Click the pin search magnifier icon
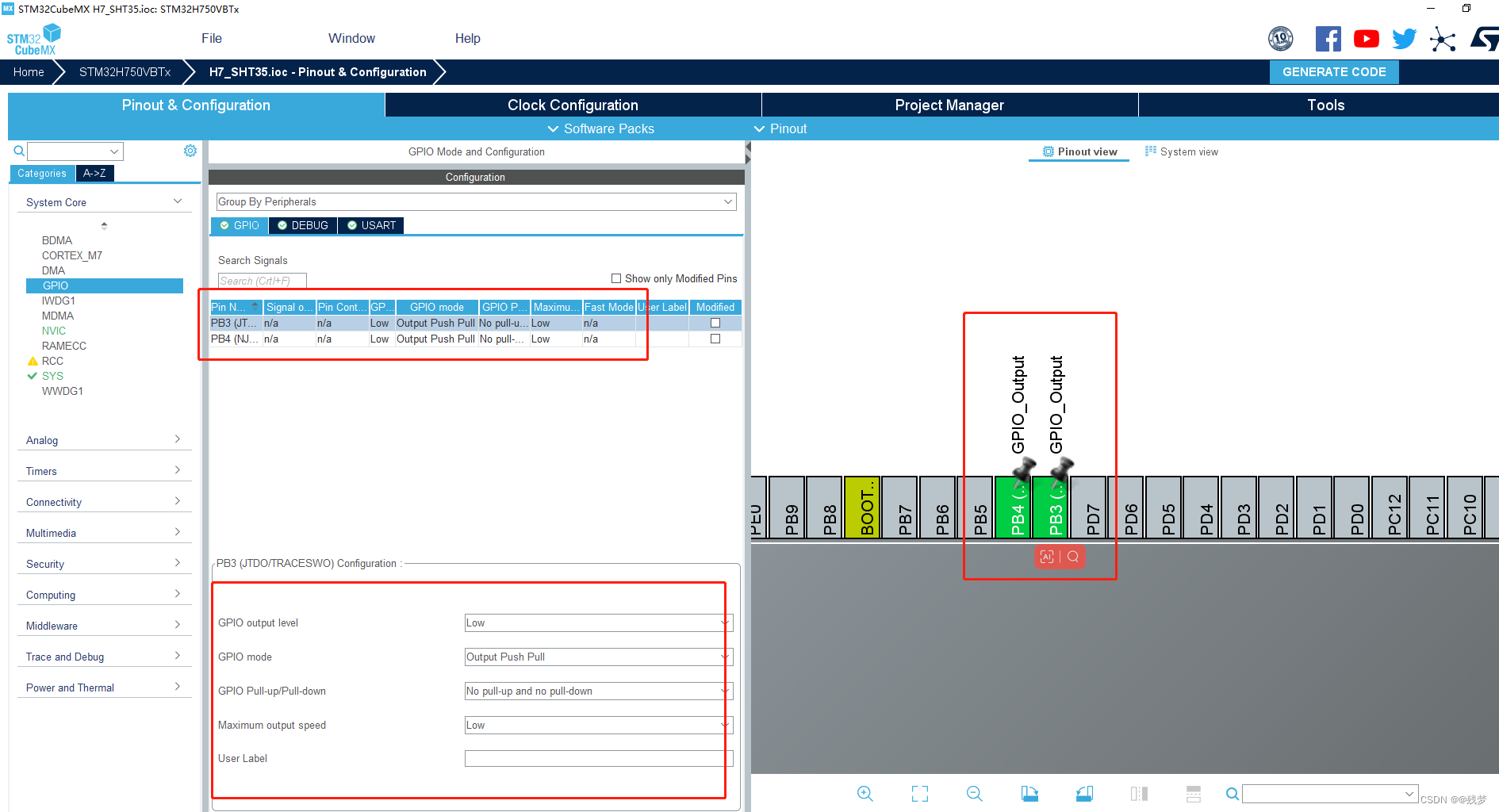1499x812 pixels. 1232,794
